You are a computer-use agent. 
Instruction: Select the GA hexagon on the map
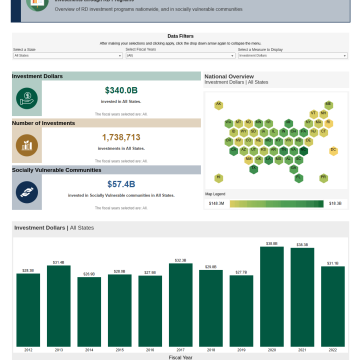(294, 169)
